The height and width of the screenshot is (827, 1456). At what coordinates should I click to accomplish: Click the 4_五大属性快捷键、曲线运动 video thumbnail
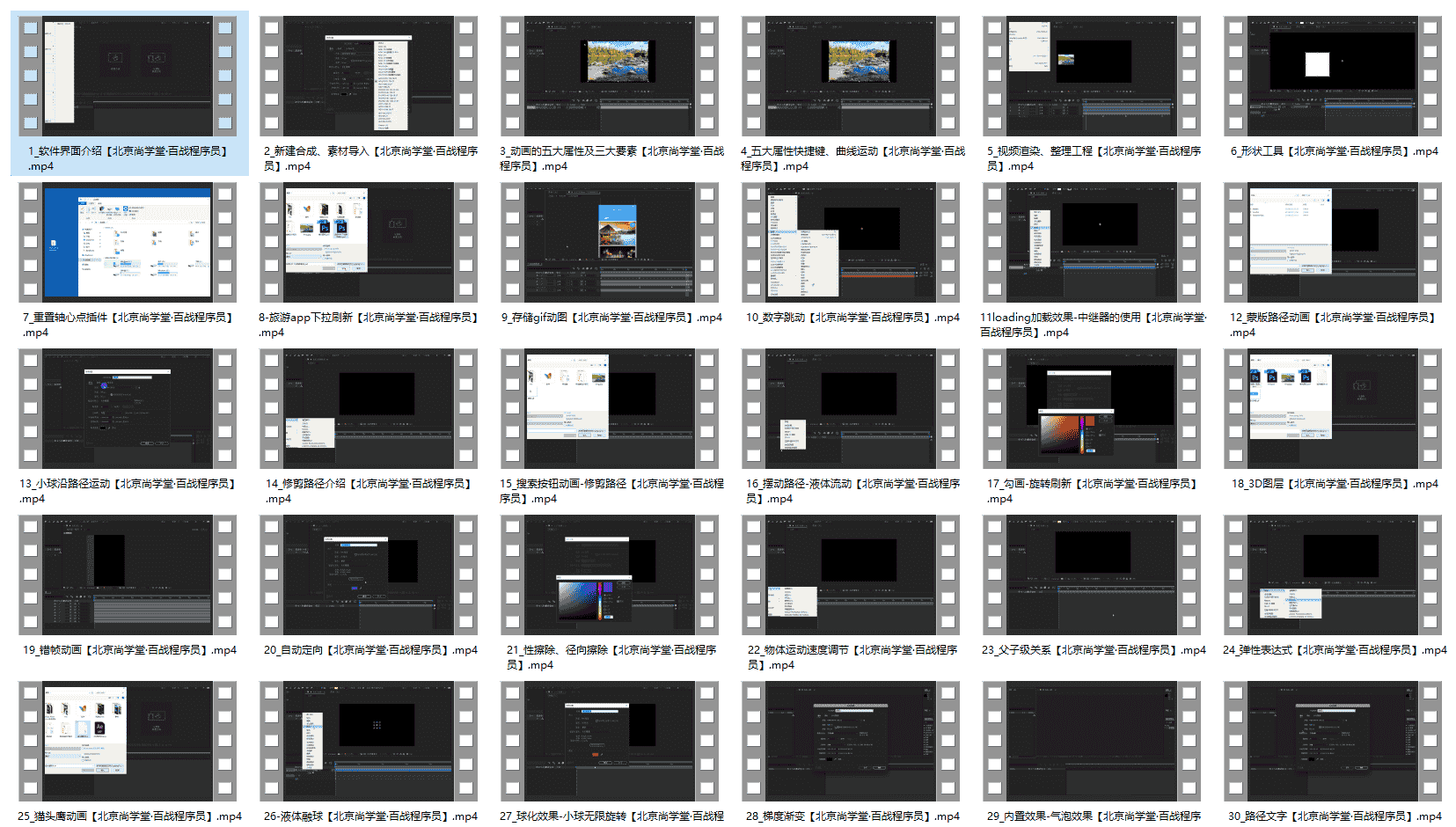tap(851, 76)
